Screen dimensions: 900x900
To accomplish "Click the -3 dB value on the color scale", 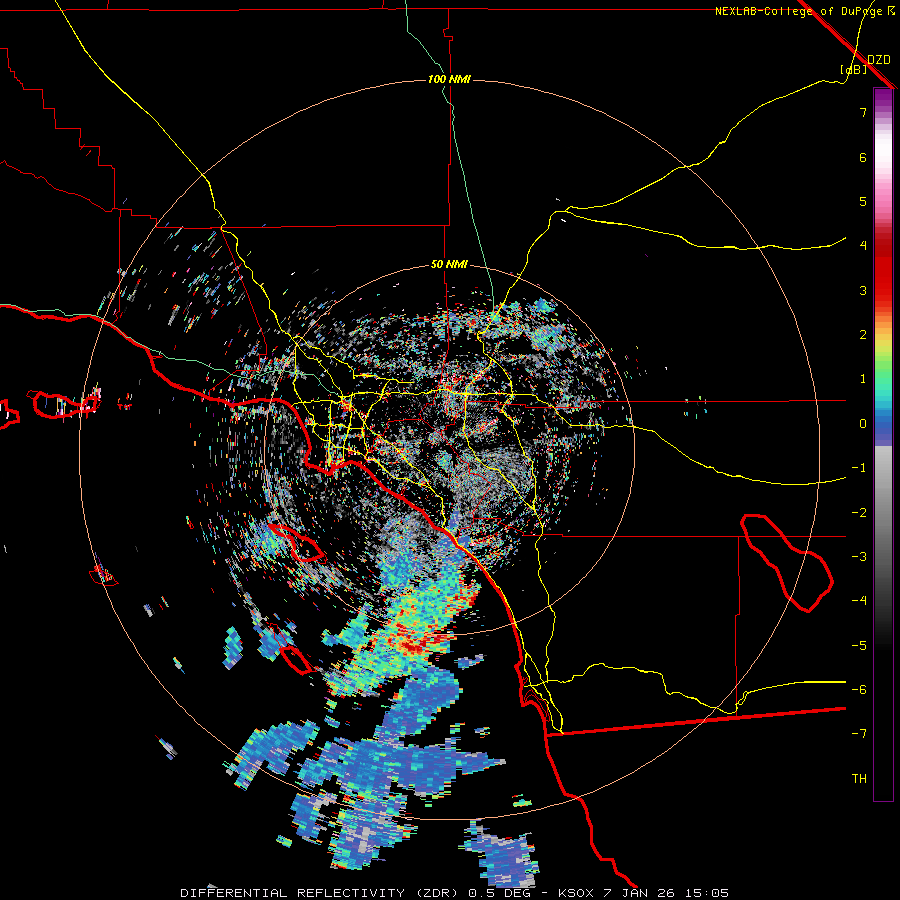I will pos(859,557).
